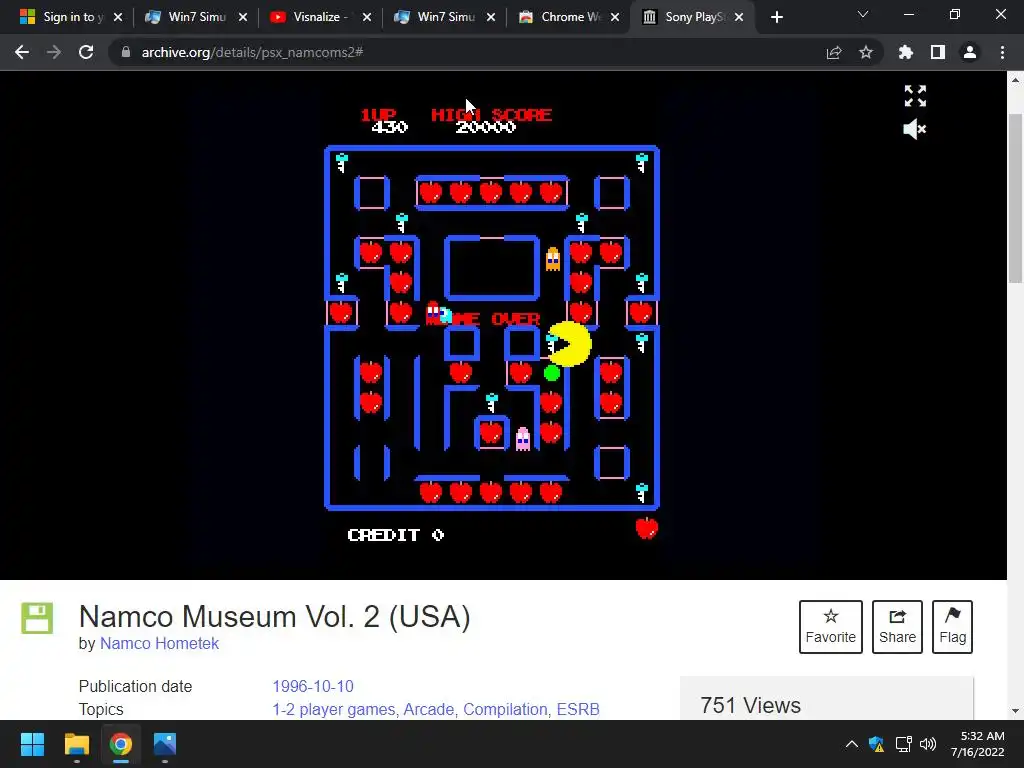The image size is (1024, 768).
Task: Reload the archive.org page
Action: (x=86, y=52)
